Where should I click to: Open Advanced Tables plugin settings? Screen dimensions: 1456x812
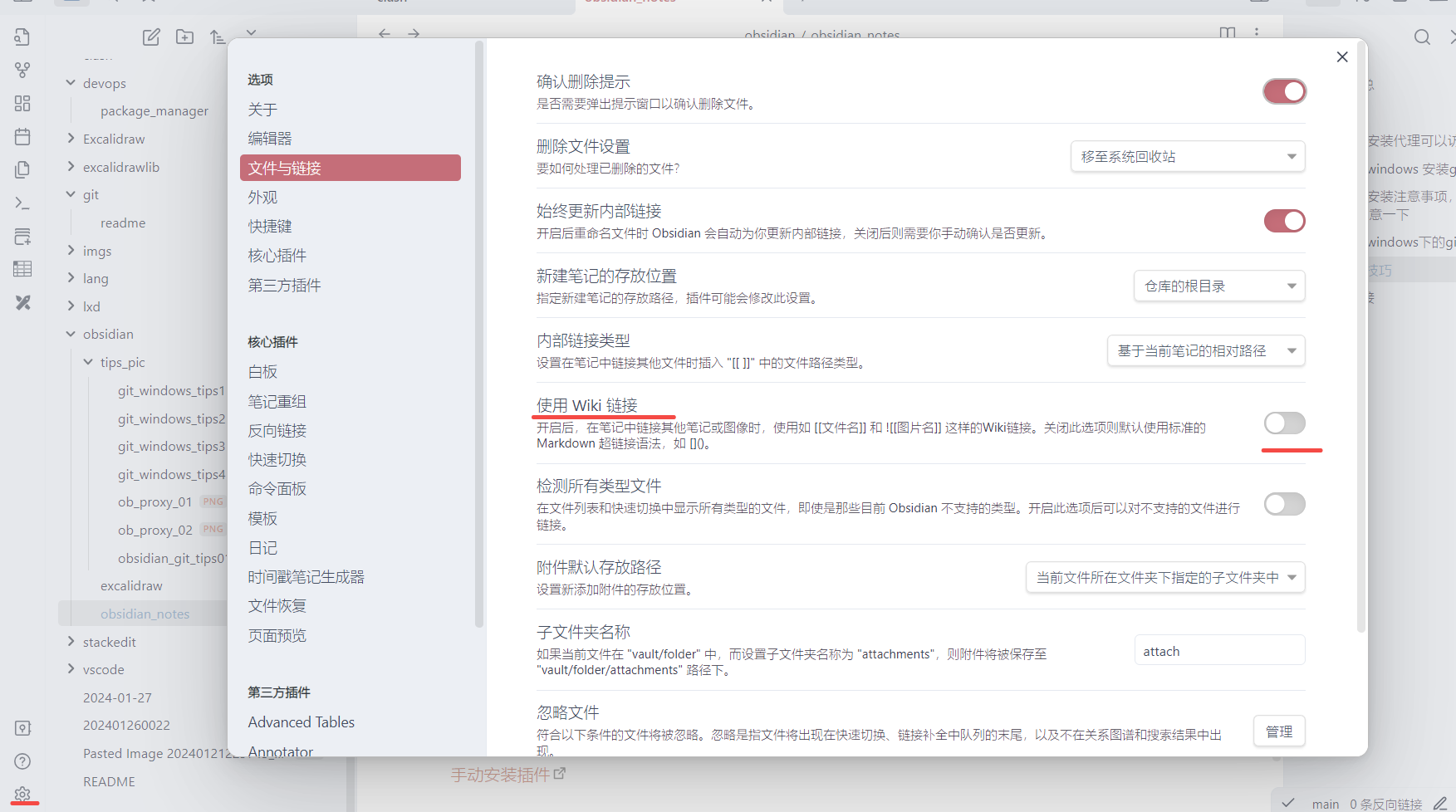click(301, 722)
